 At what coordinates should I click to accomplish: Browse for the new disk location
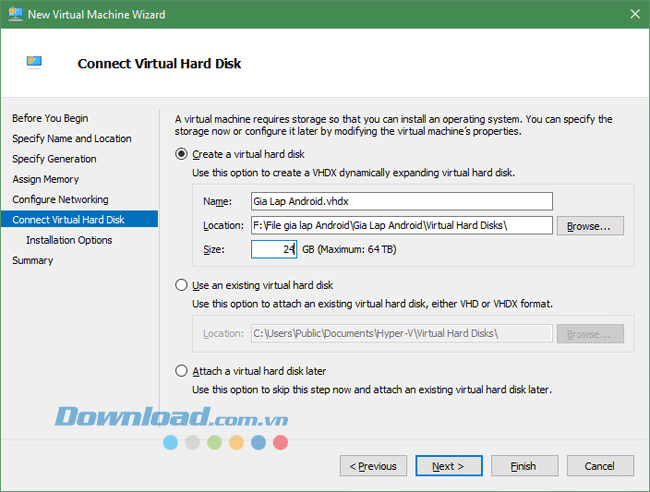click(x=590, y=226)
